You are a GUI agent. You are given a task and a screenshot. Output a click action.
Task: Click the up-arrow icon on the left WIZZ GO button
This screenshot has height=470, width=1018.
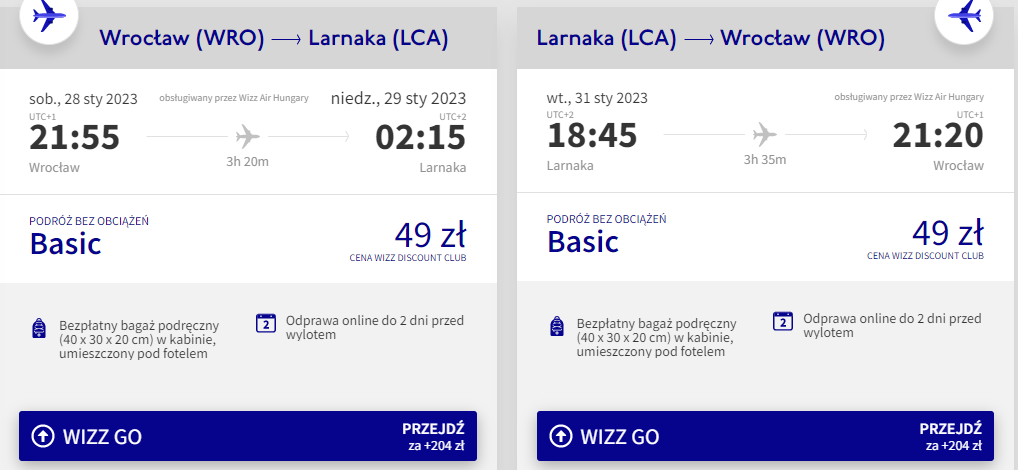point(43,436)
